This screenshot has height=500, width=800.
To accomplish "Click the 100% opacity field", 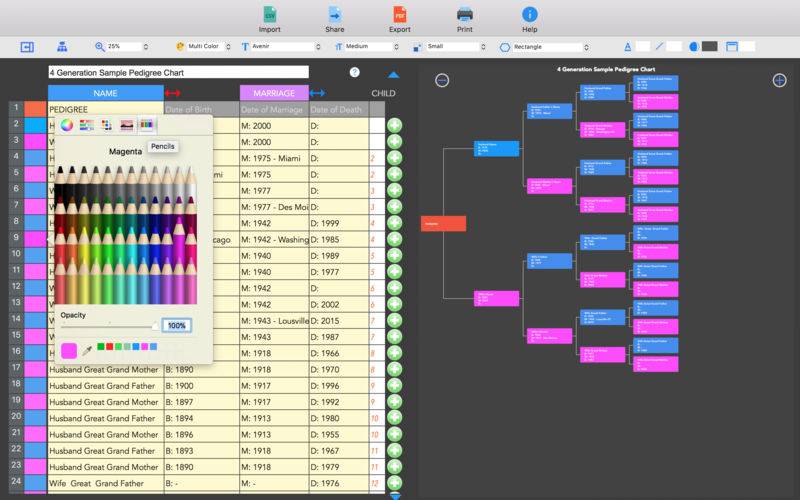I will click(177, 326).
